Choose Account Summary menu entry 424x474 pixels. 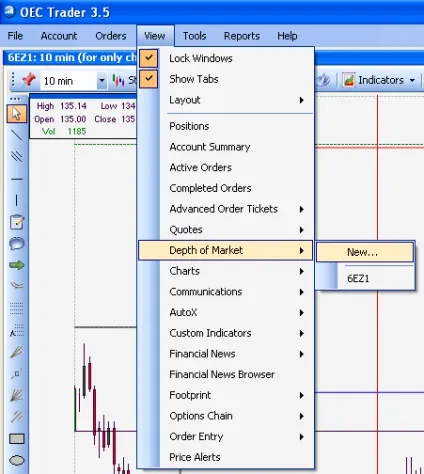(x=225, y=147)
